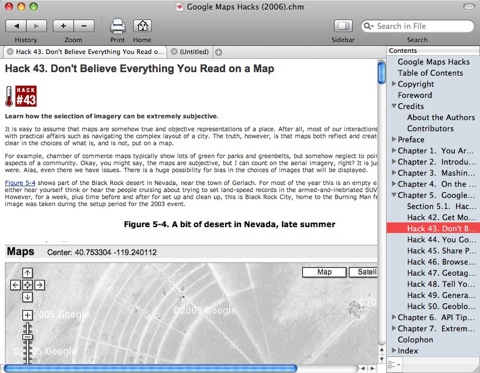Open the search options magnifier dropdown

click(368, 26)
